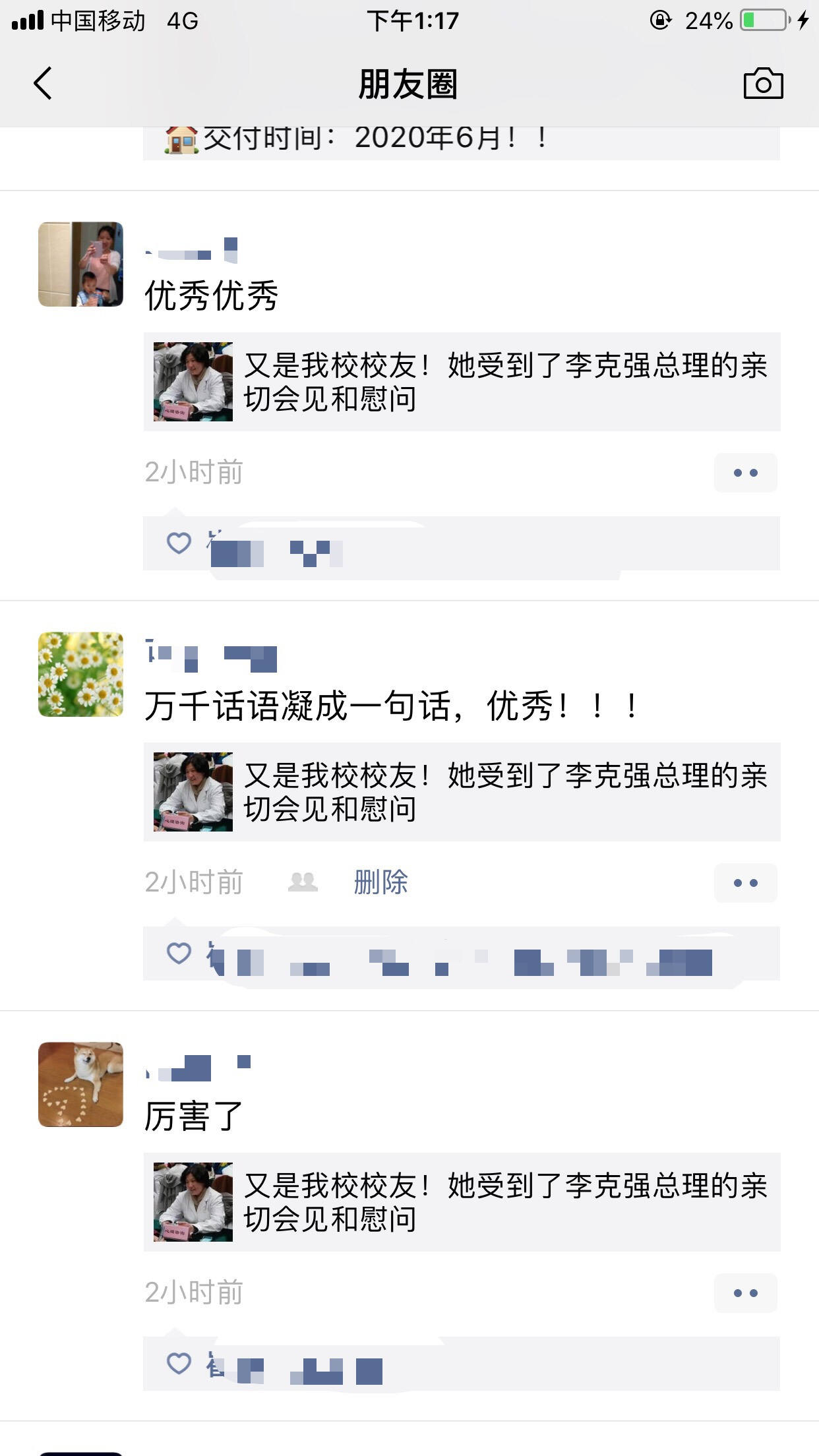Open Shiba dog avatar profile
The image size is (819, 1456).
pos(80,1084)
